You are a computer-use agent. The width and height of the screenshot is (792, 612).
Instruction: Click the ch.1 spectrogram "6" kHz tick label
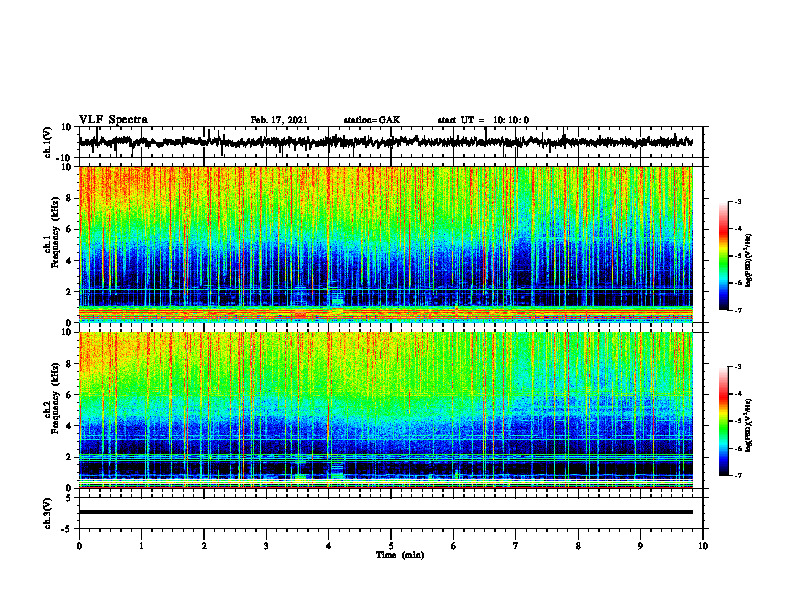pyautogui.click(x=70, y=229)
